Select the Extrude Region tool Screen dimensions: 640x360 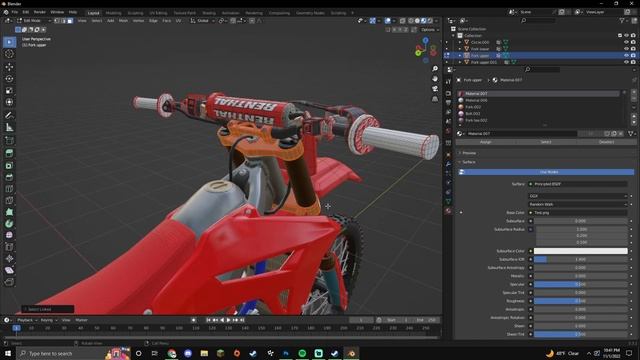9,153
